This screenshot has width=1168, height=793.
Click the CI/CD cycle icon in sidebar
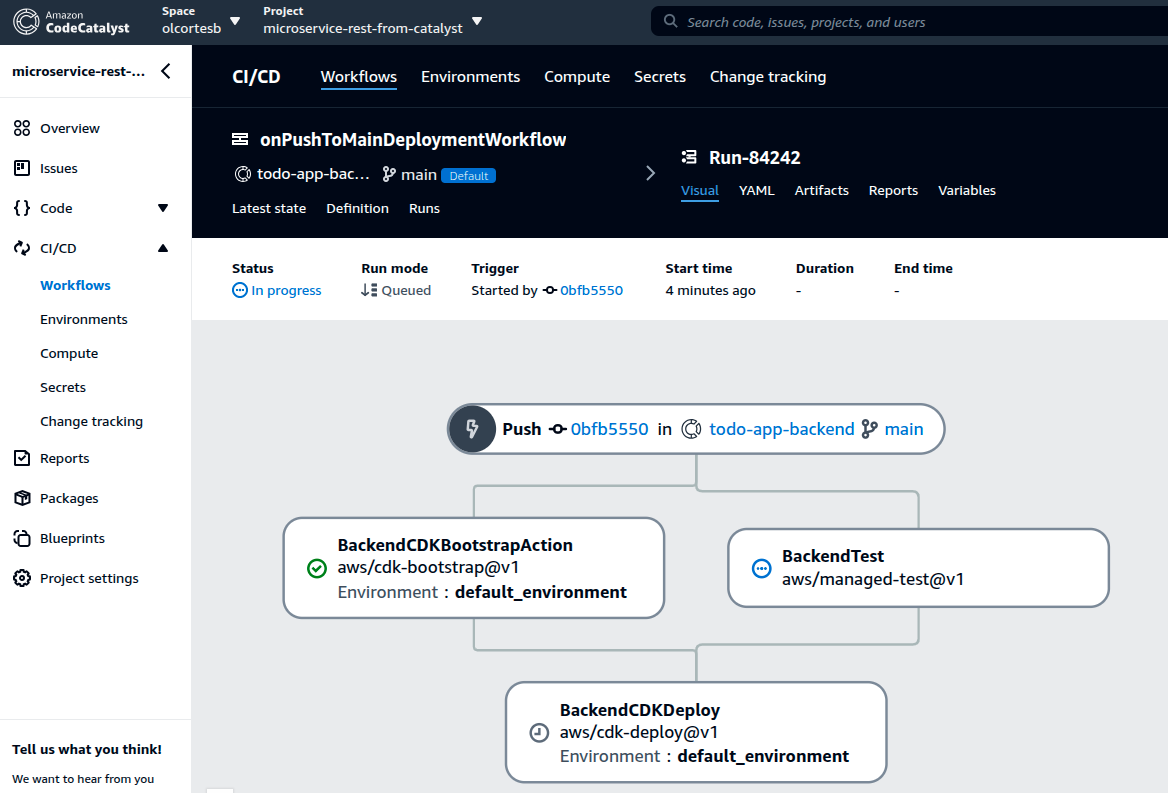(22, 248)
